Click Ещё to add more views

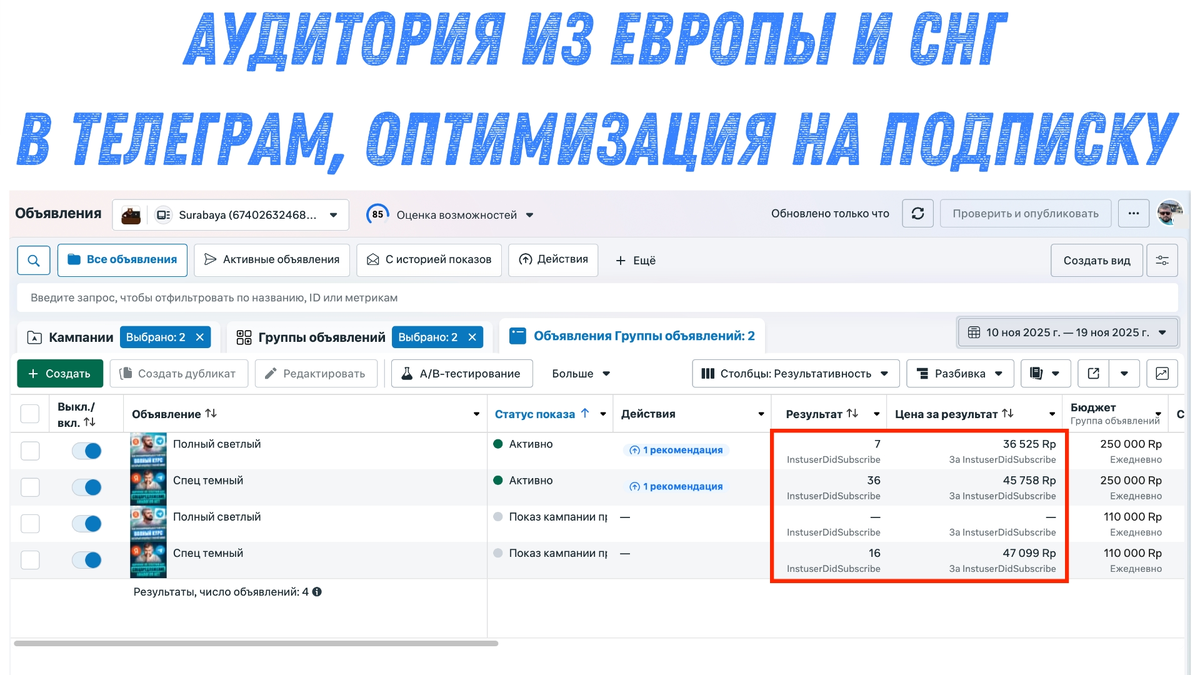point(635,260)
